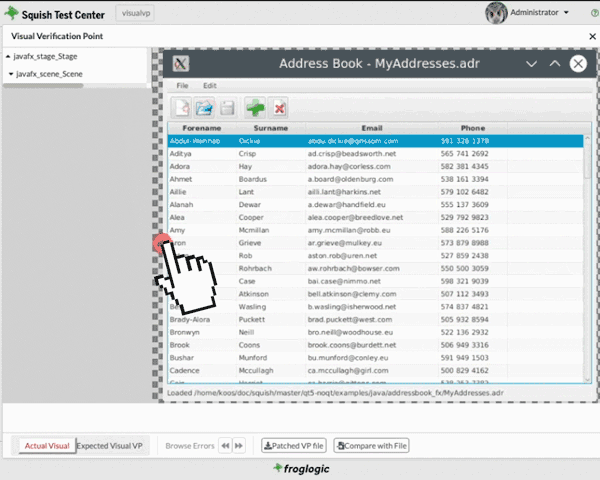Click the green plus Add icon
This screenshot has height=480, width=600.
[256, 107]
